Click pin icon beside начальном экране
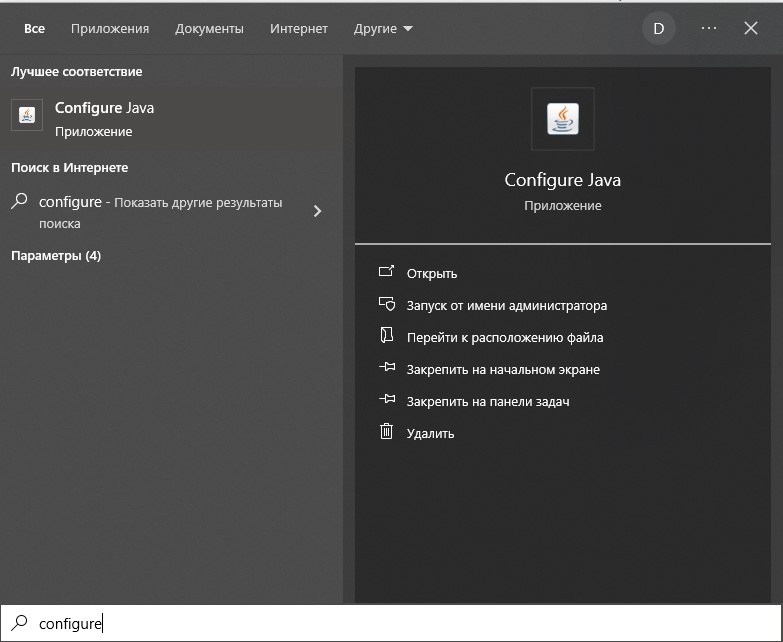783x642 pixels. point(387,367)
